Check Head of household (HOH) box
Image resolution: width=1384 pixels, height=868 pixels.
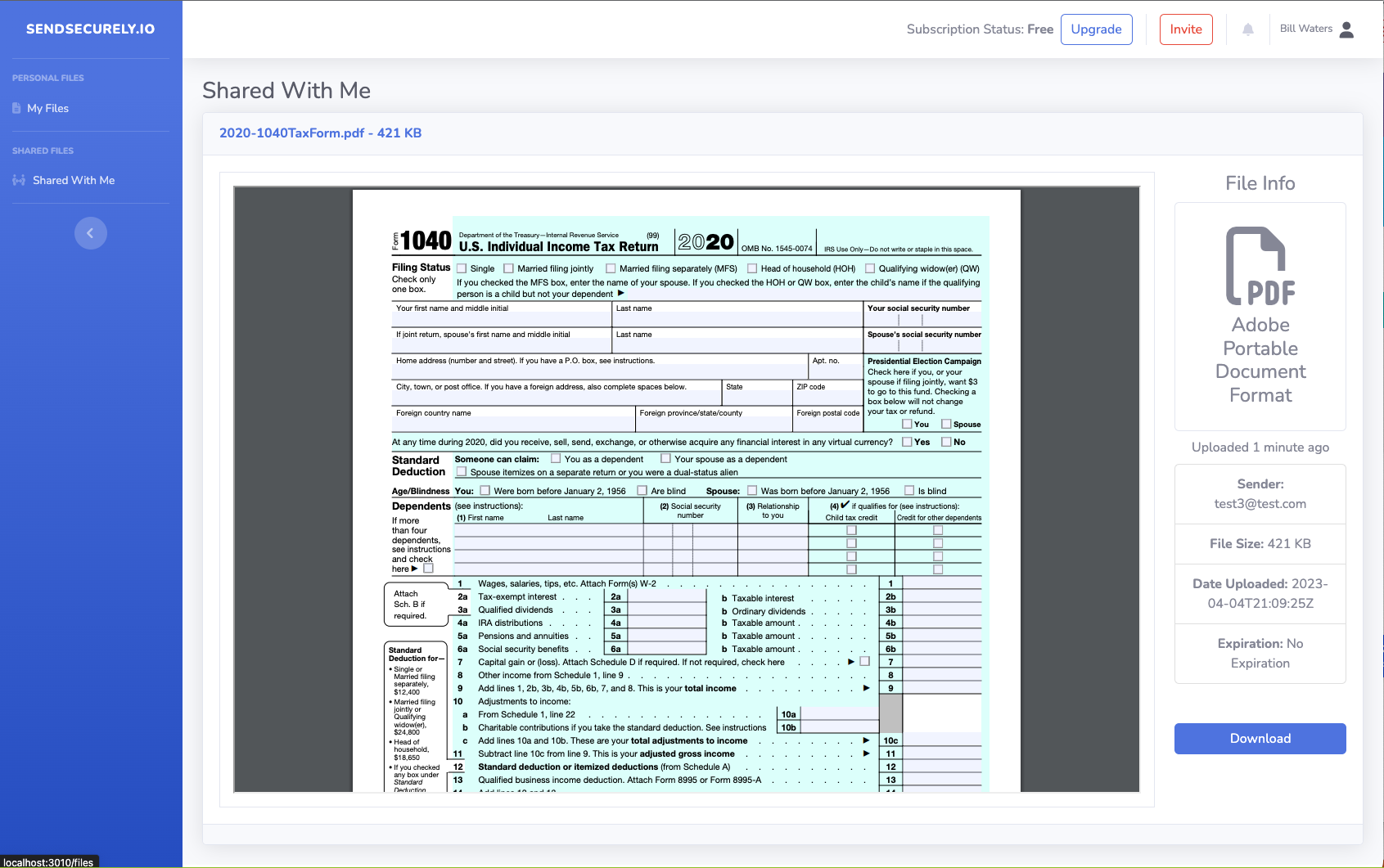(x=752, y=268)
